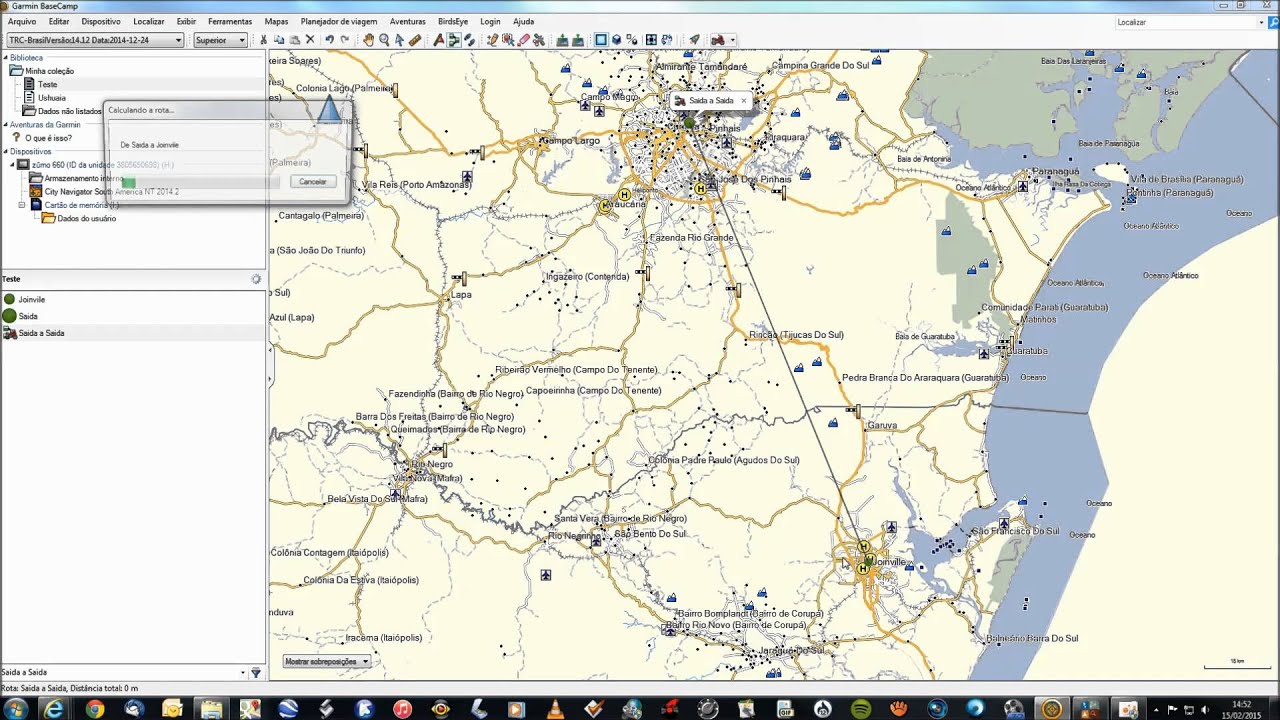
Task: Open the Aventuras menu
Action: coord(408,21)
